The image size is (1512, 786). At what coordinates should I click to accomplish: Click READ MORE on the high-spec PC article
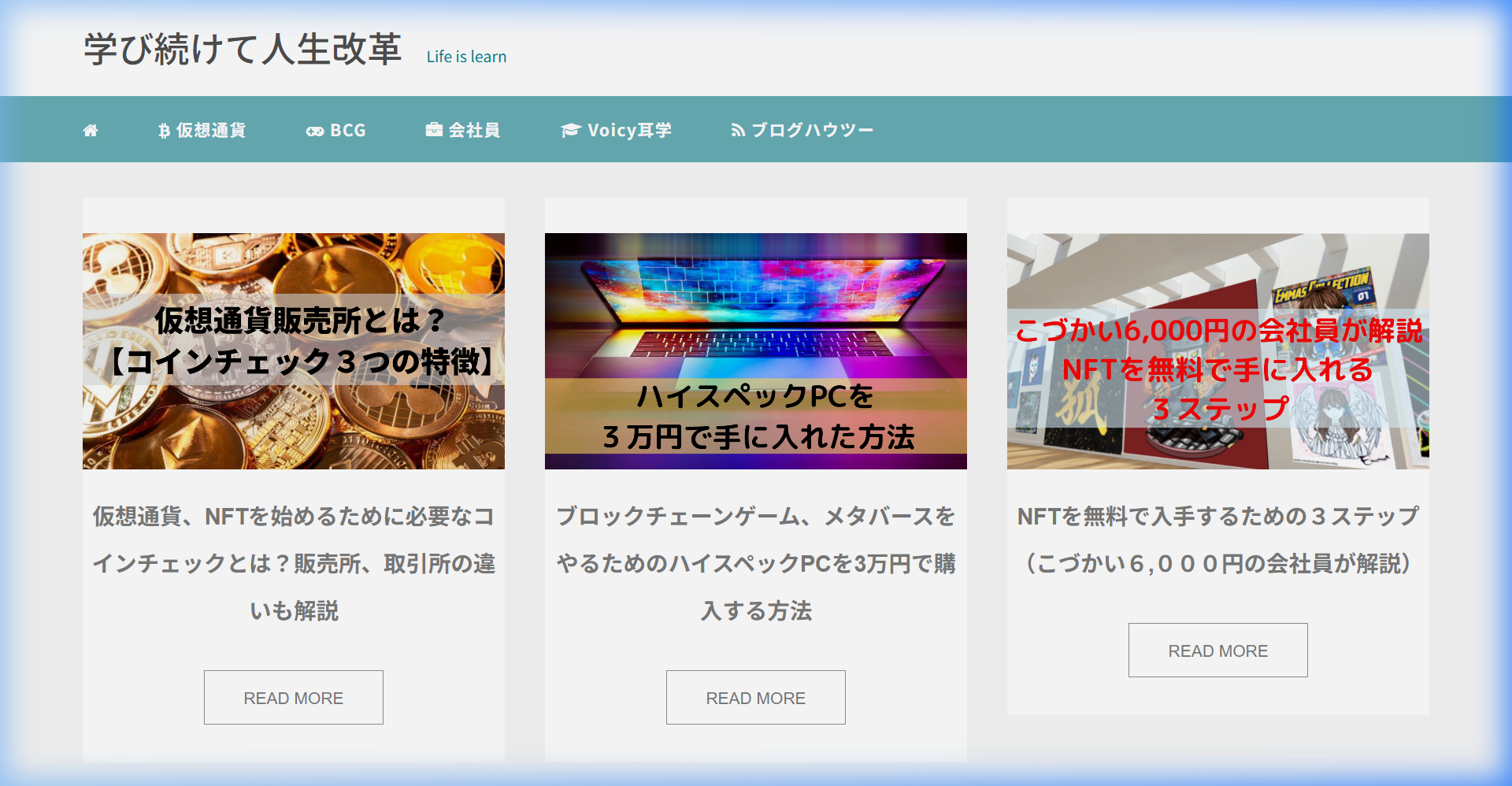coord(755,697)
